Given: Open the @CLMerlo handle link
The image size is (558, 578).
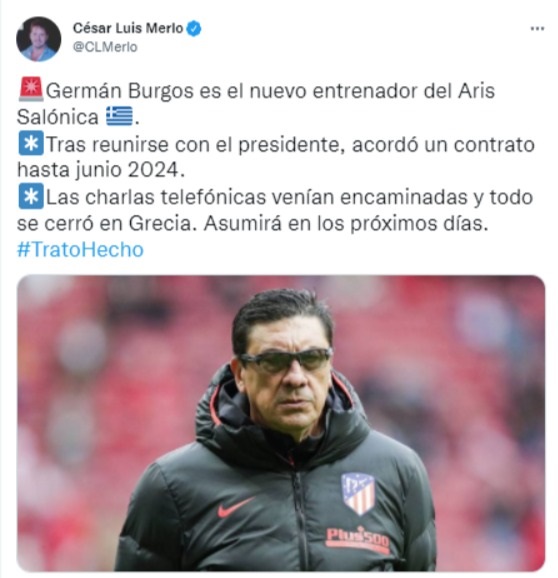Looking at the screenshot, I should (105, 47).
